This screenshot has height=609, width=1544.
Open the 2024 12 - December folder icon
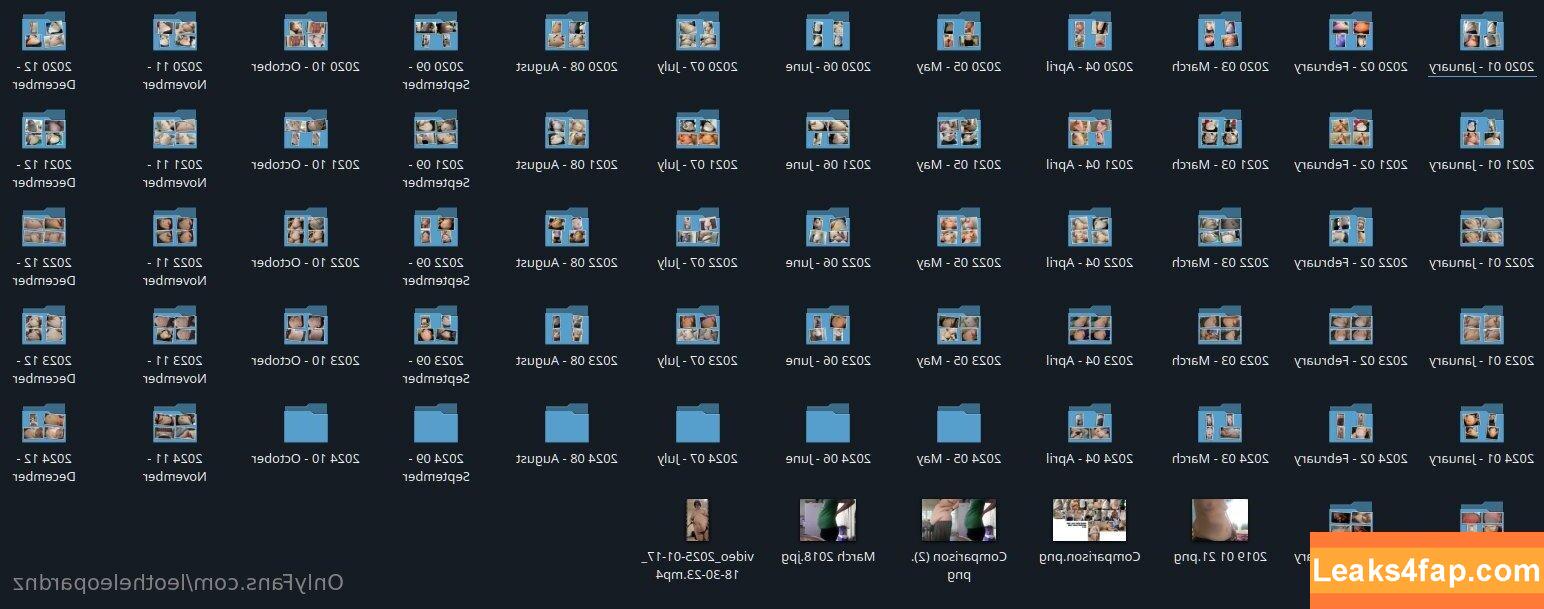44,424
